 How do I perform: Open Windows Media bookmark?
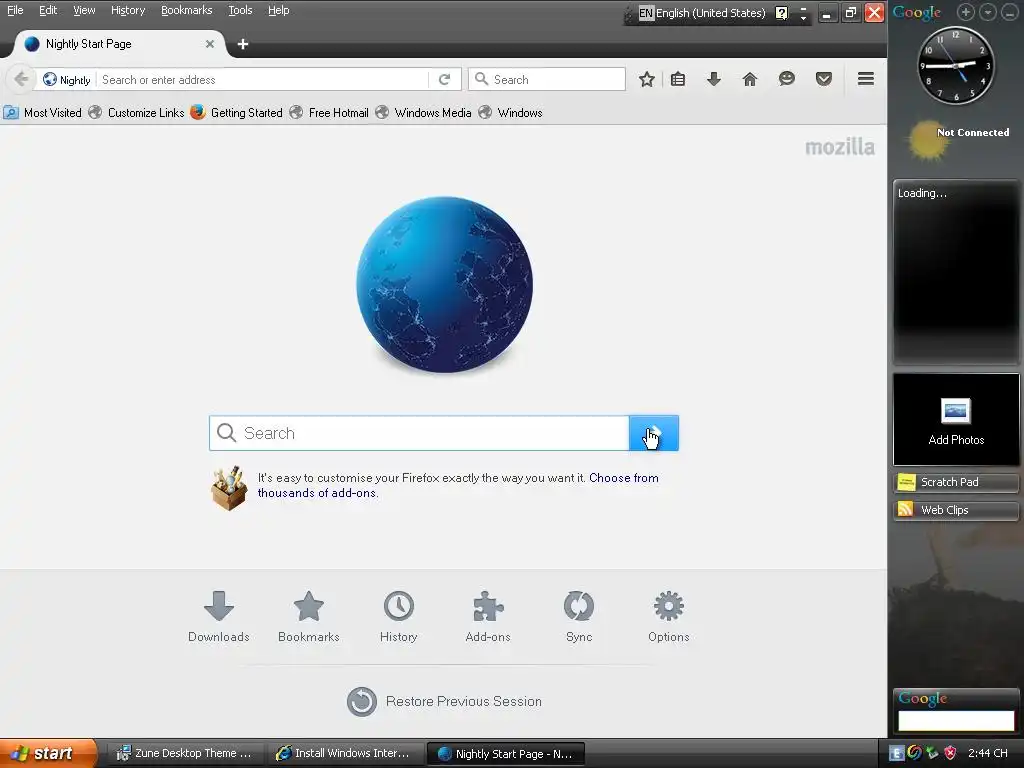[x=423, y=112]
